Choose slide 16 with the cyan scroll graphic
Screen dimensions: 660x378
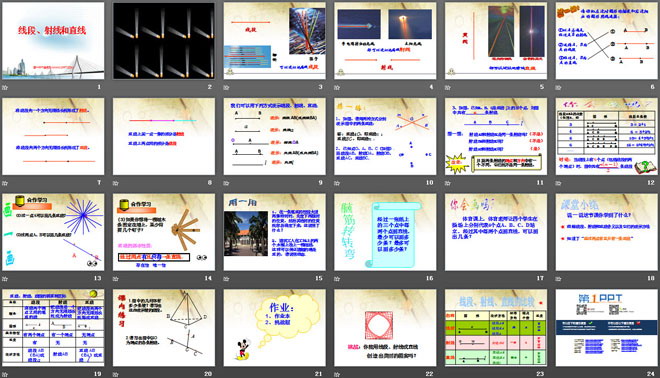[x=385, y=232]
